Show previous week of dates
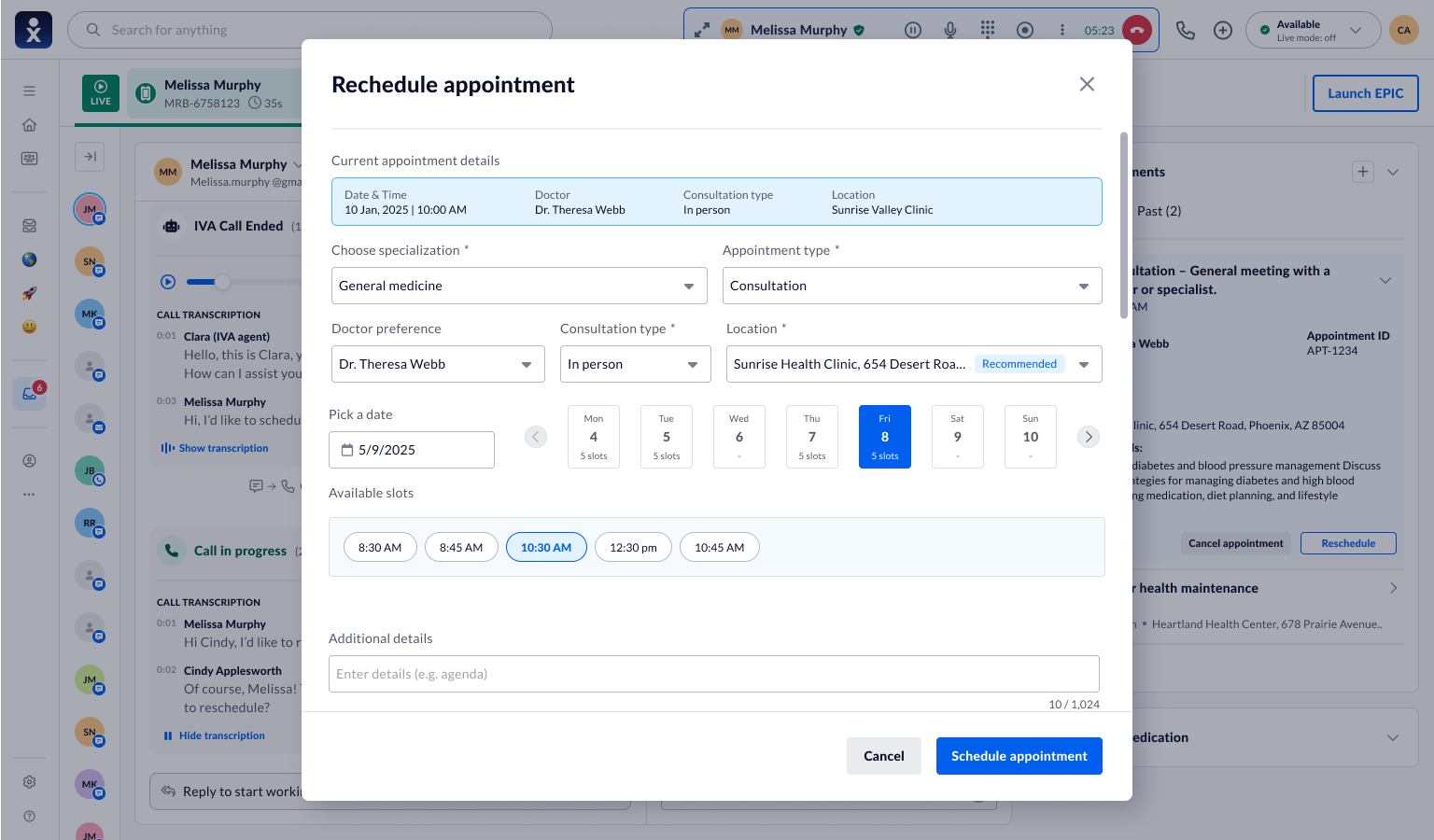Screen dimensions: 1434x840 (x=536, y=437)
